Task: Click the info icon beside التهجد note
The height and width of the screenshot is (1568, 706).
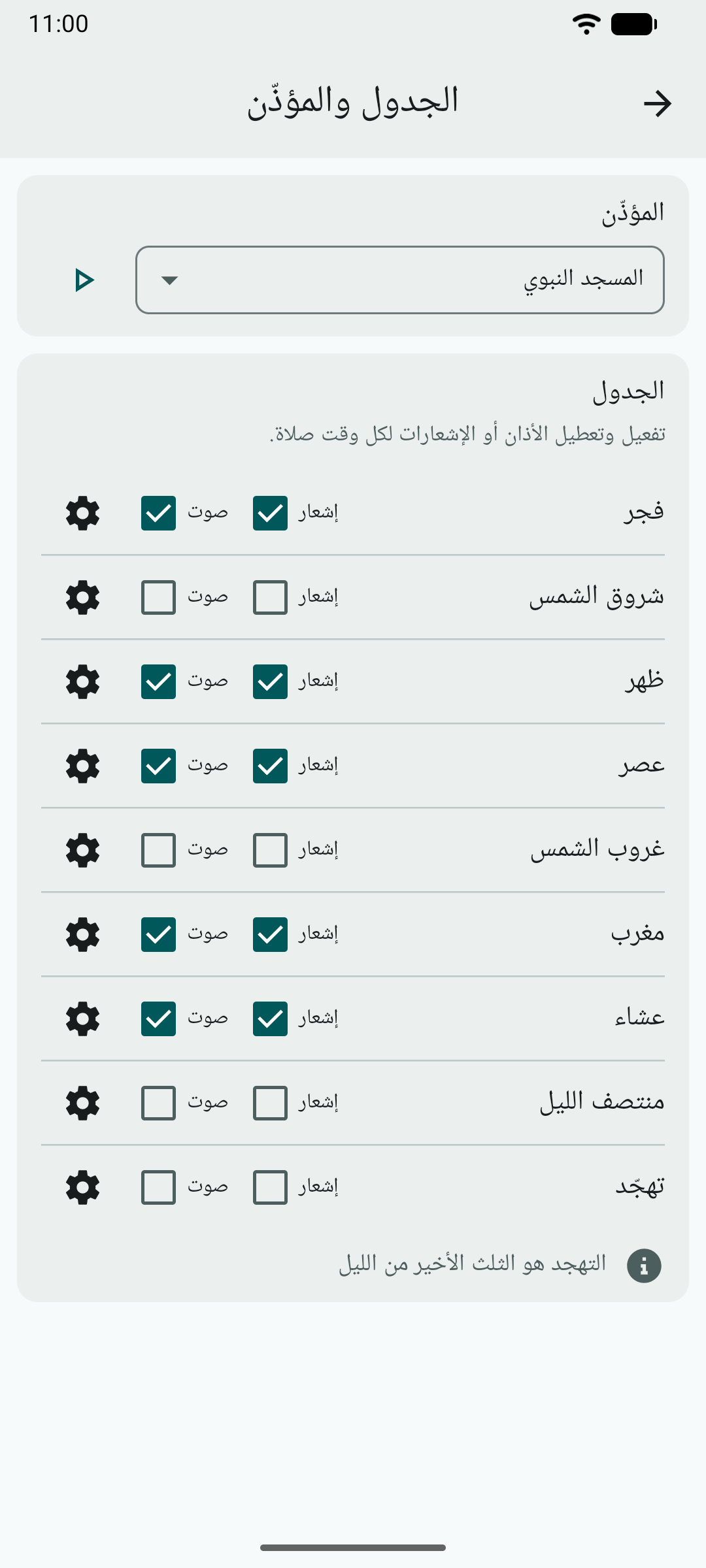Action: [644, 1266]
